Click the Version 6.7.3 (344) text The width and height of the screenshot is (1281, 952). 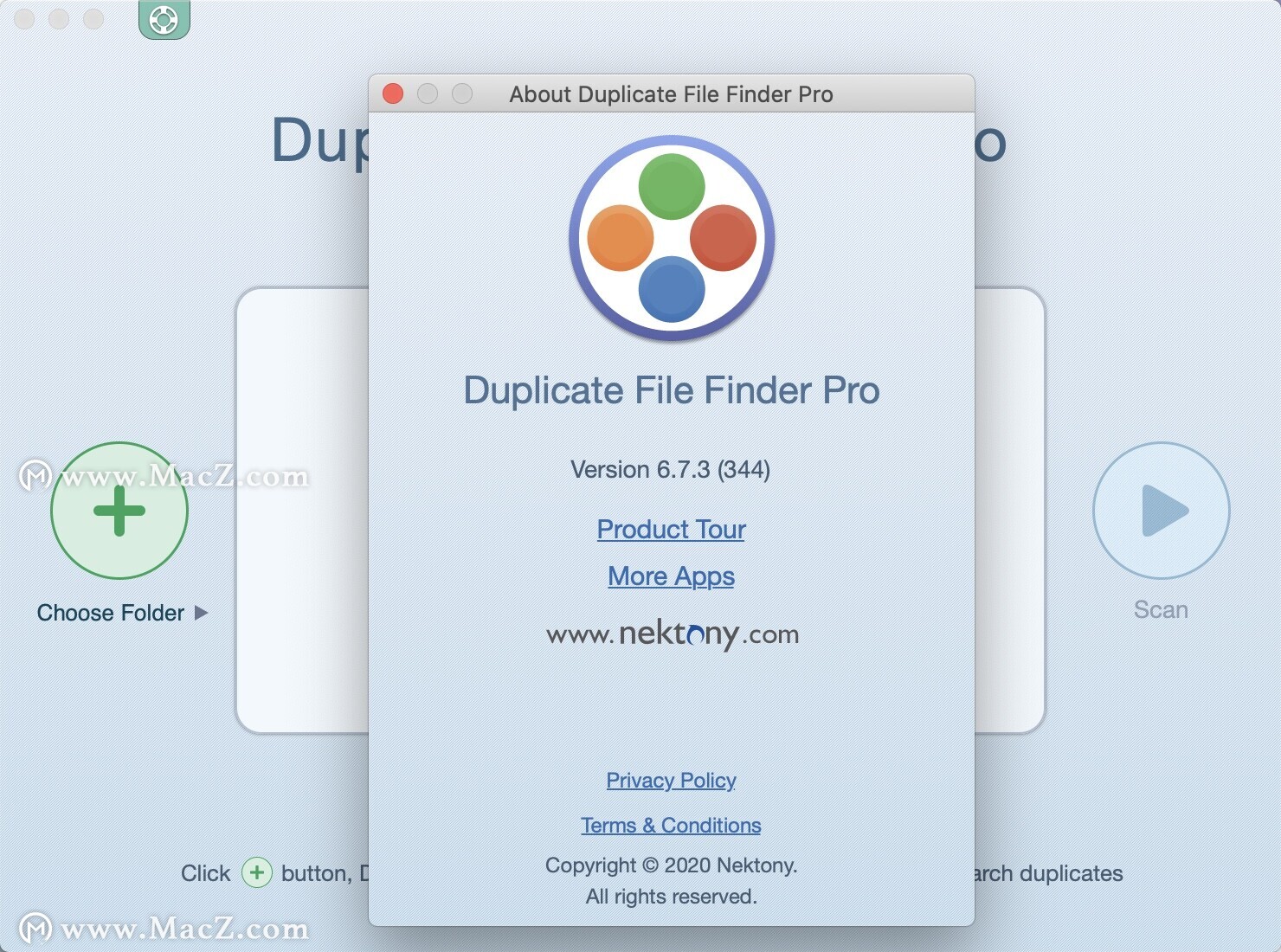point(671,470)
